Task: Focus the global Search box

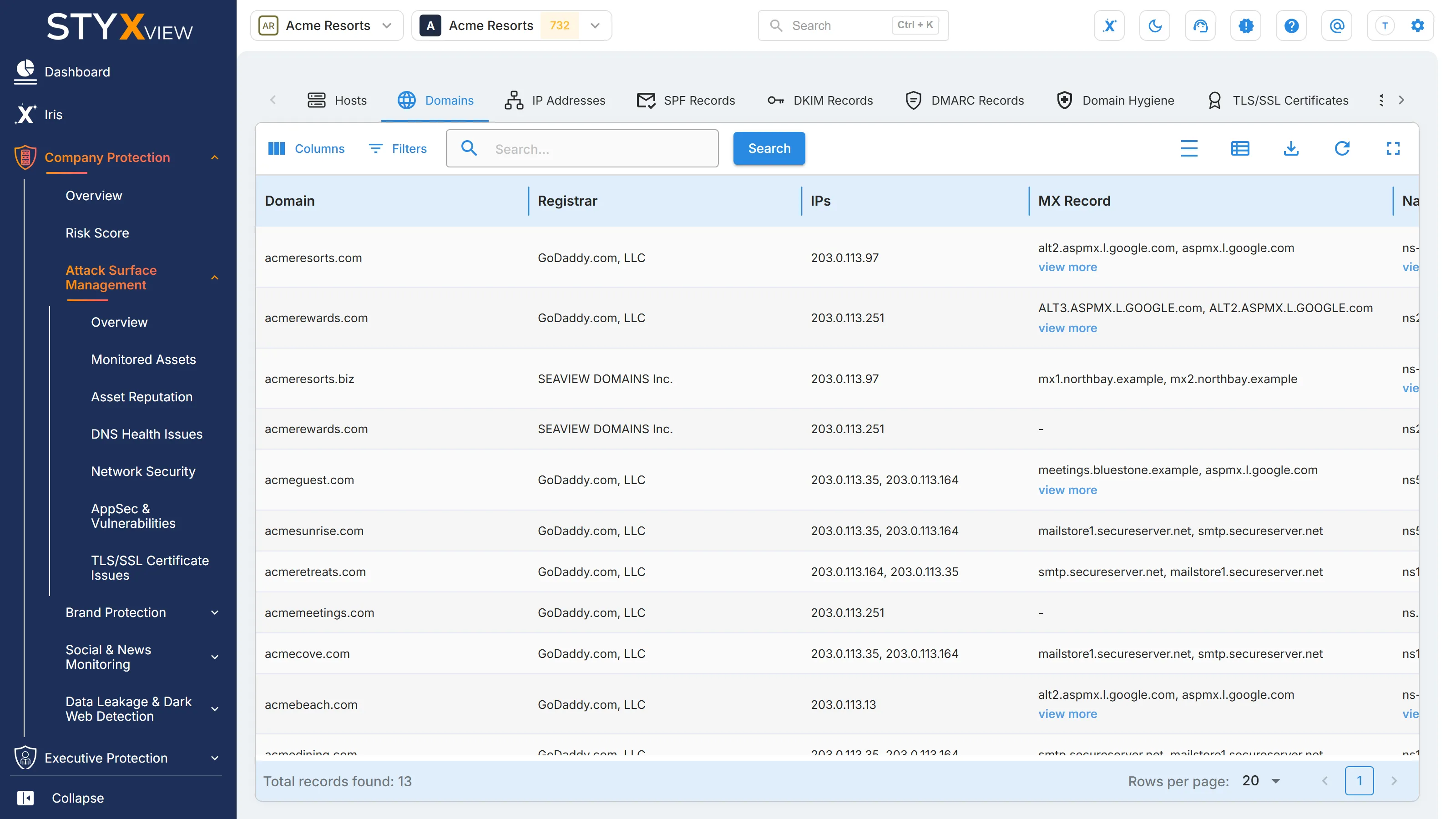Action: [x=853, y=25]
